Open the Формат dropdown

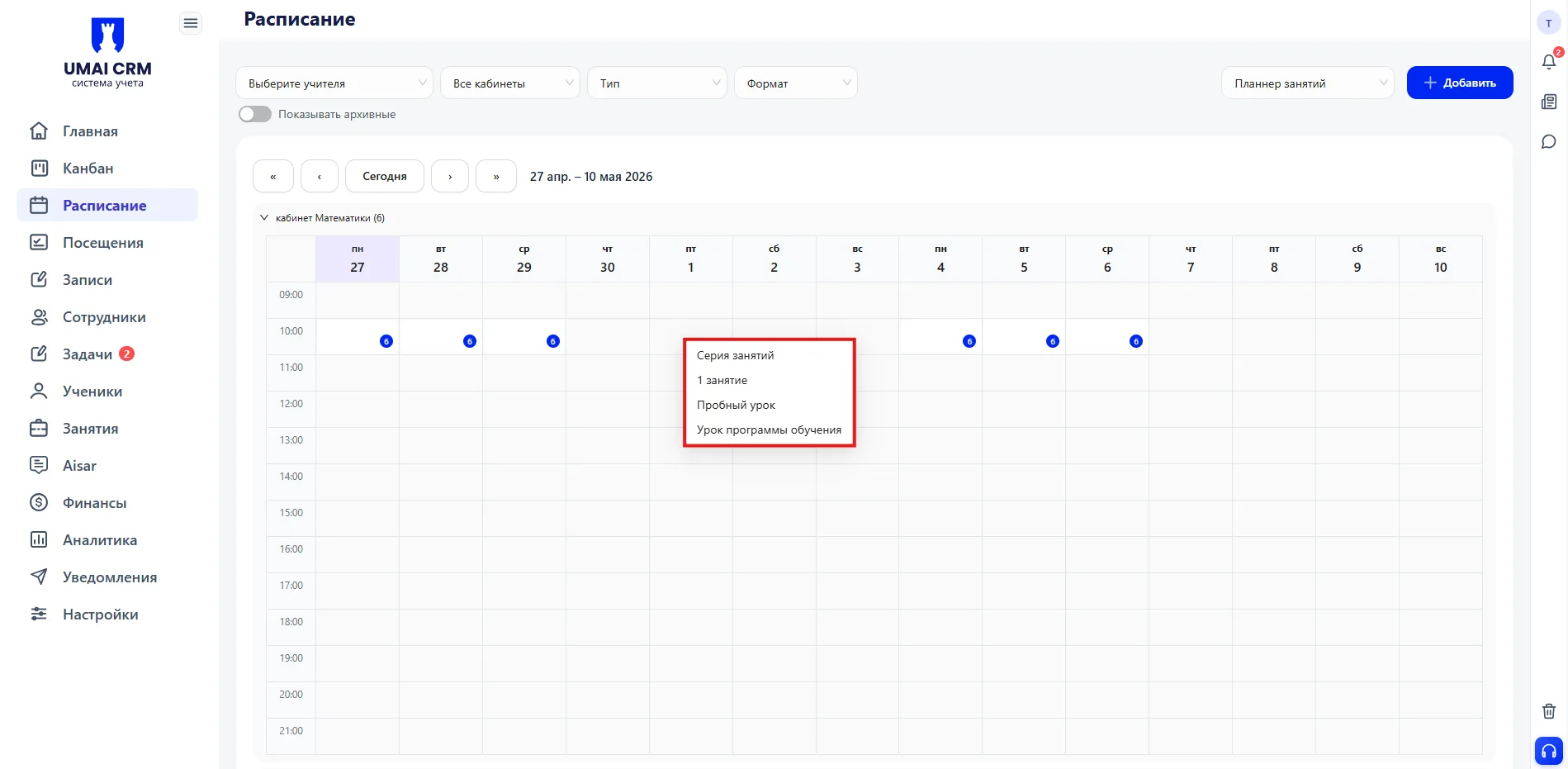796,83
